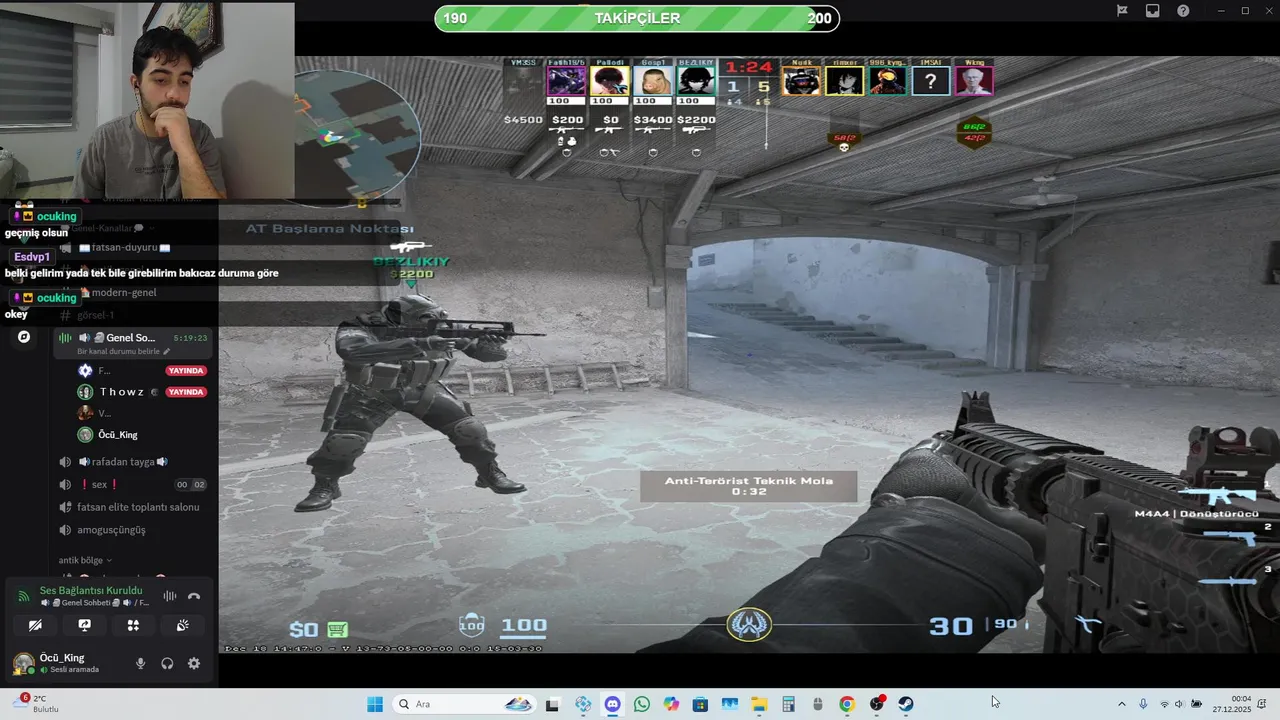
Task: Open Calculator from taskbar
Action: (788, 704)
